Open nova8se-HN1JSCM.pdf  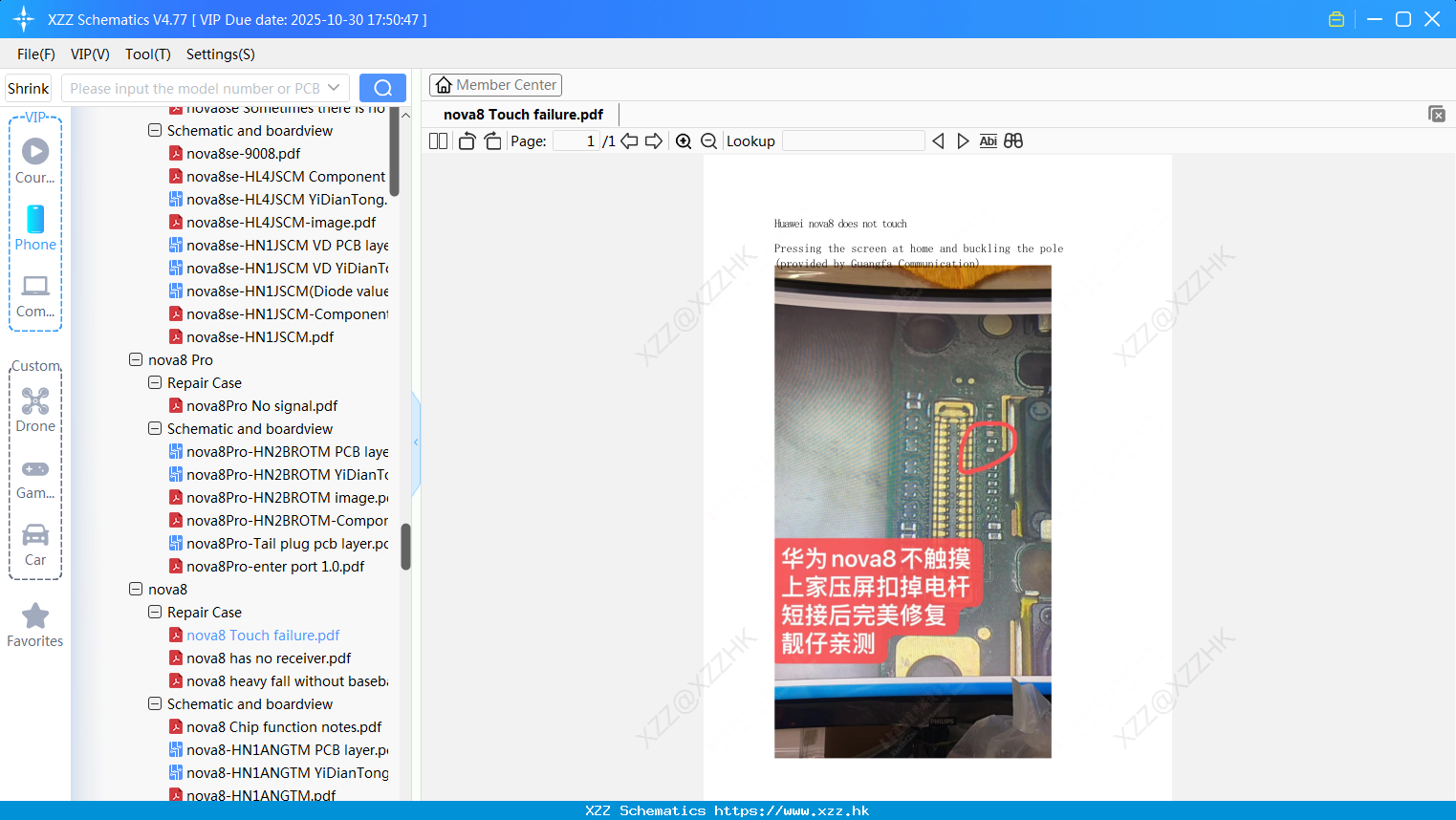click(260, 336)
